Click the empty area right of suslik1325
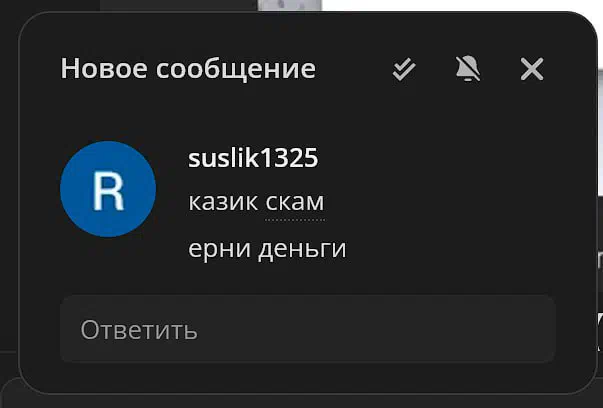Screen dimensions: 603x408 [x=435, y=158]
